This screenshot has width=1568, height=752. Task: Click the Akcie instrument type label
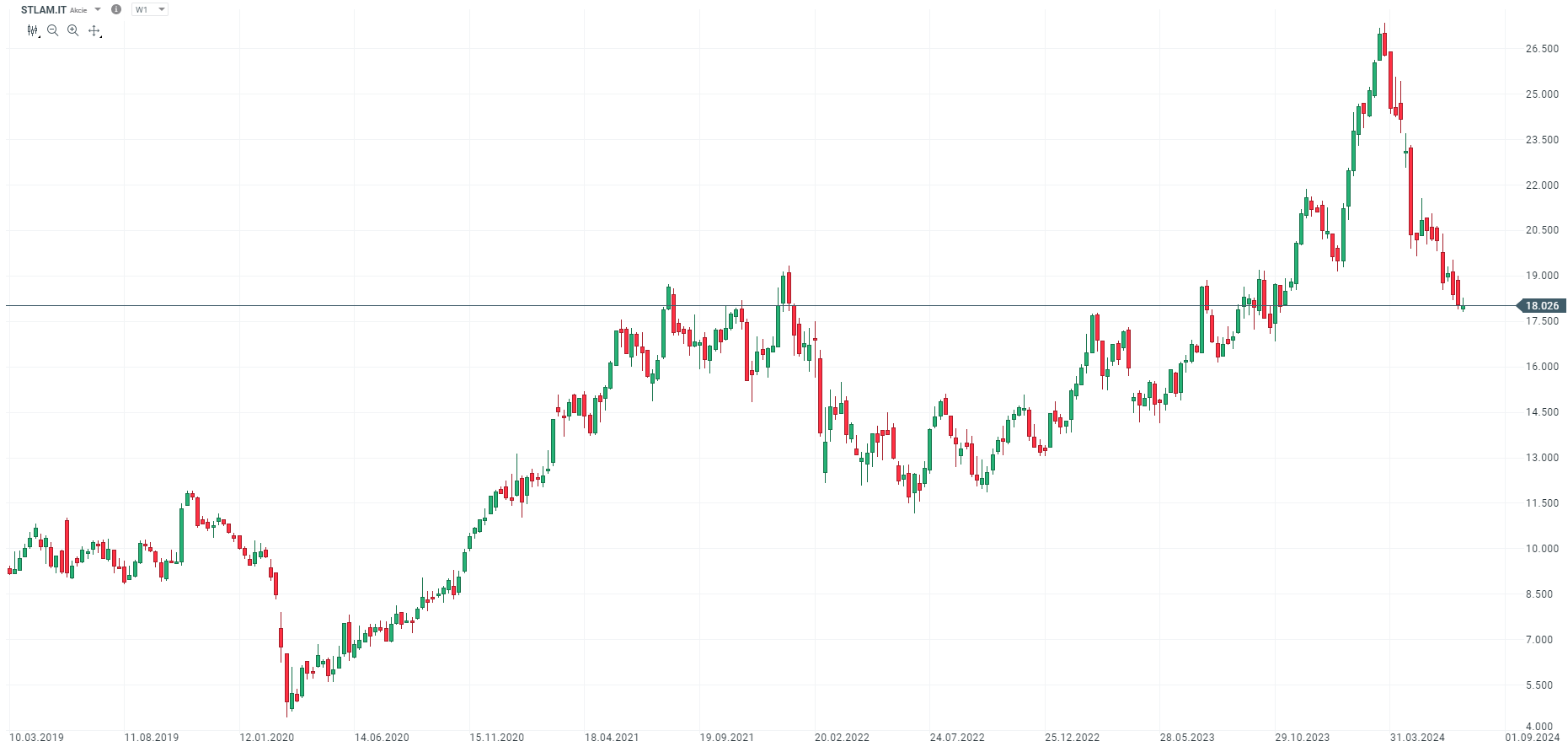point(78,10)
